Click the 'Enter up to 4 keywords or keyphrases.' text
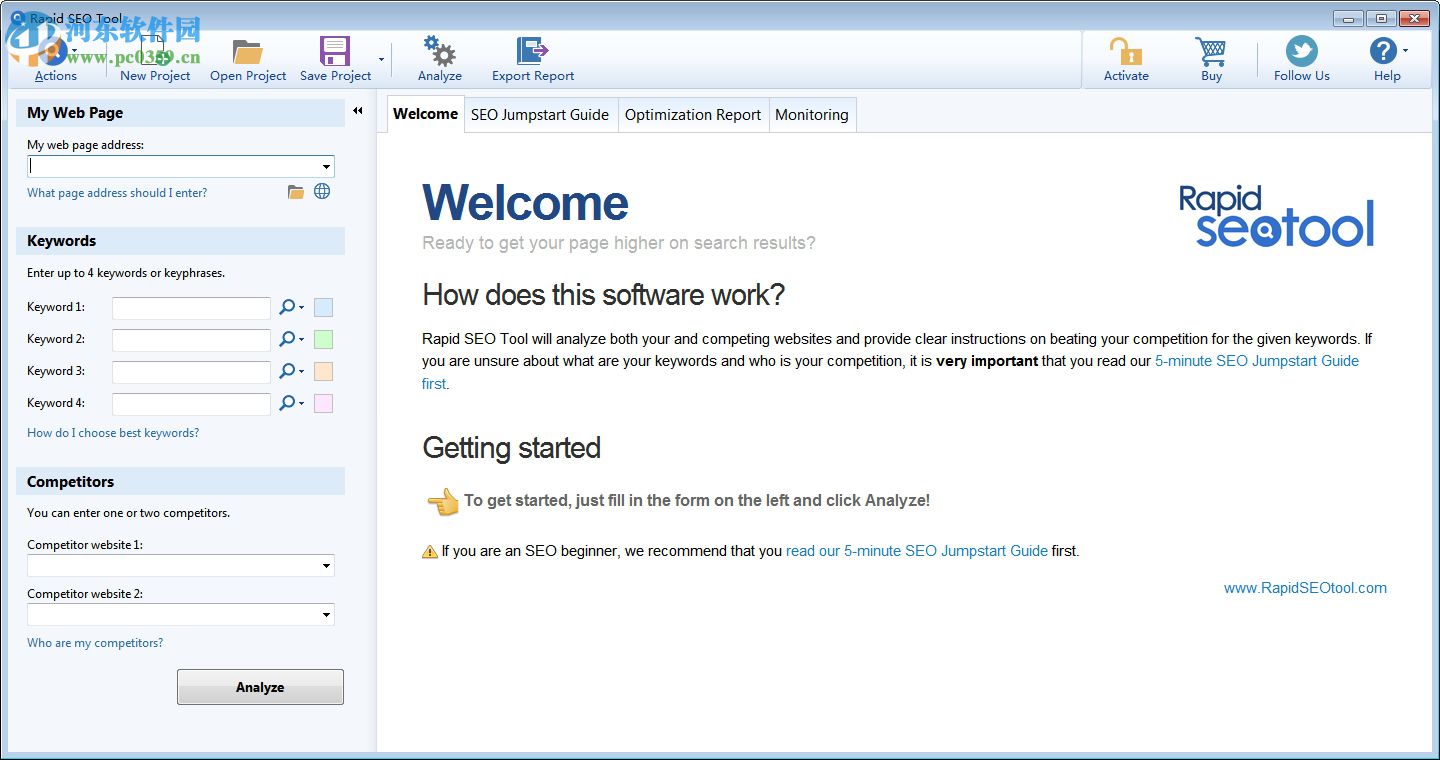The width and height of the screenshot is (1440, 760). point(126,273)
